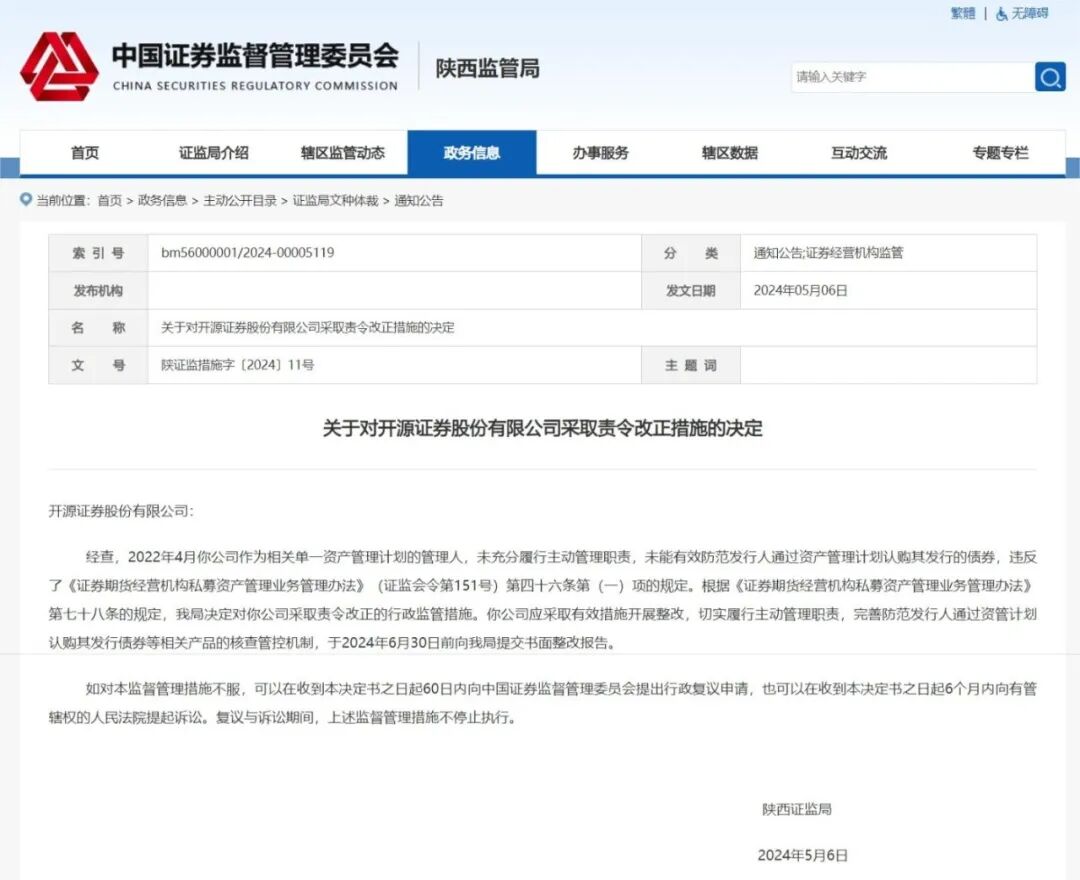Open the 办事服务 navigation tab
Image resolution: width=1080 pixels, height=880 pixels.
(601, 152)
